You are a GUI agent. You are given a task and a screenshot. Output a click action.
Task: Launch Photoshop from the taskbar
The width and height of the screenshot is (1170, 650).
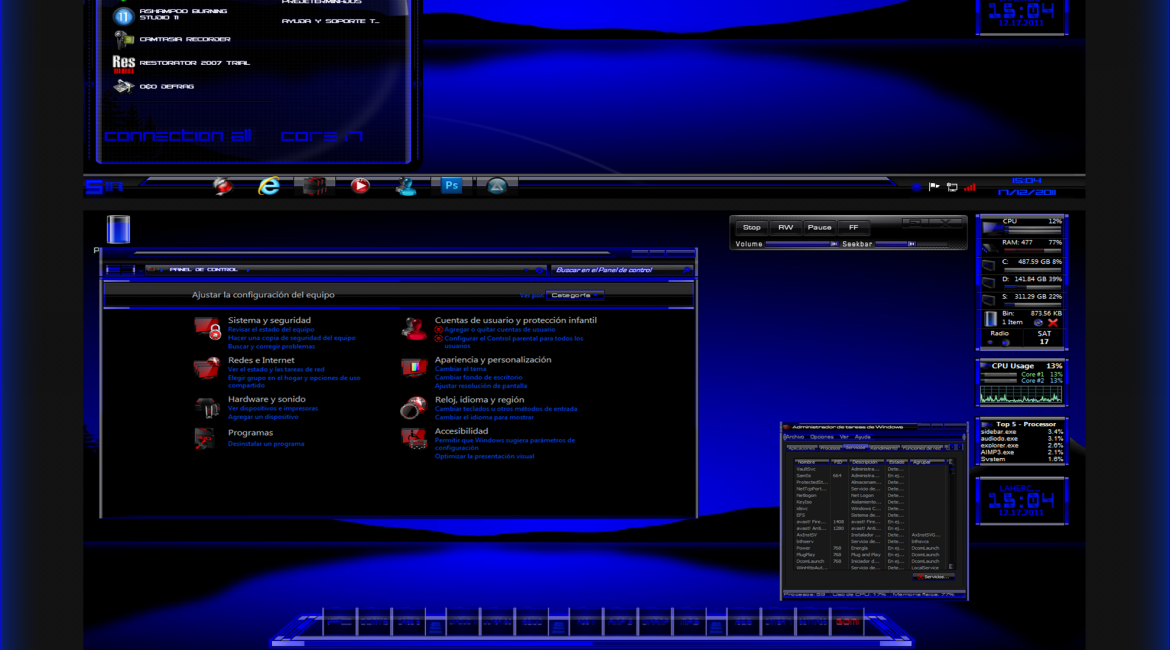click(x=452, y=185)
